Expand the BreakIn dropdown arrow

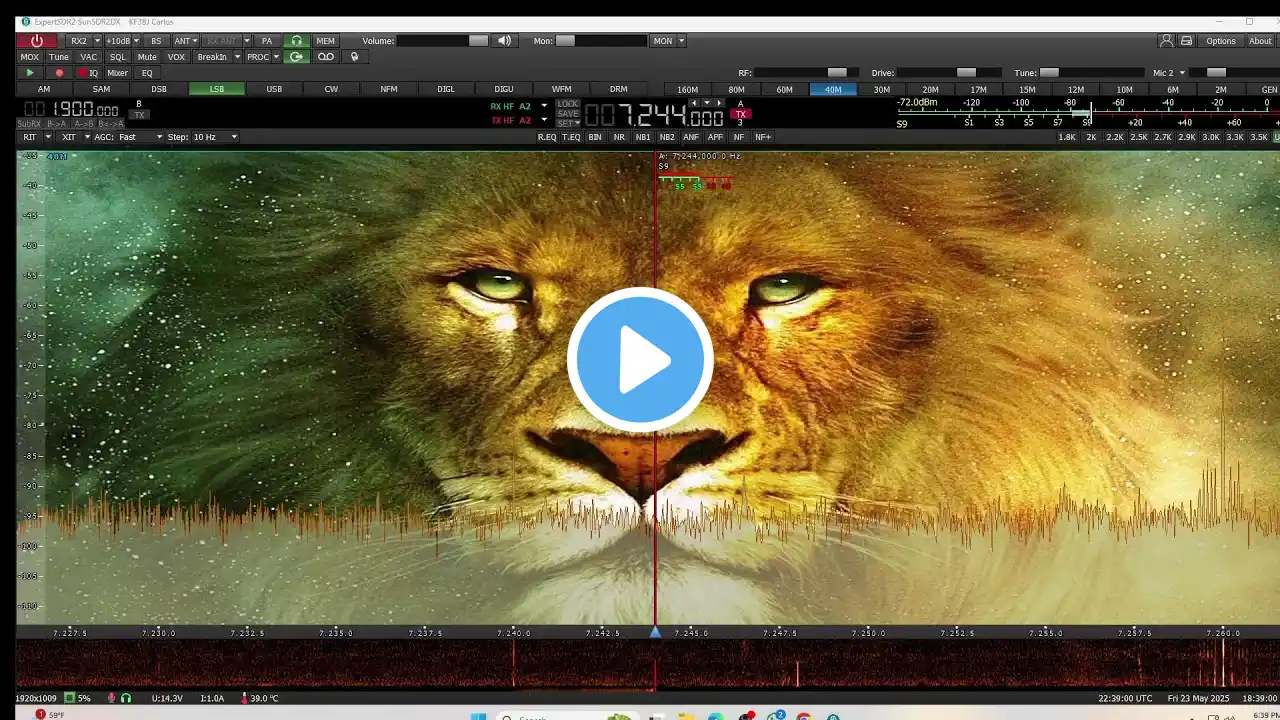pos(238,57)
